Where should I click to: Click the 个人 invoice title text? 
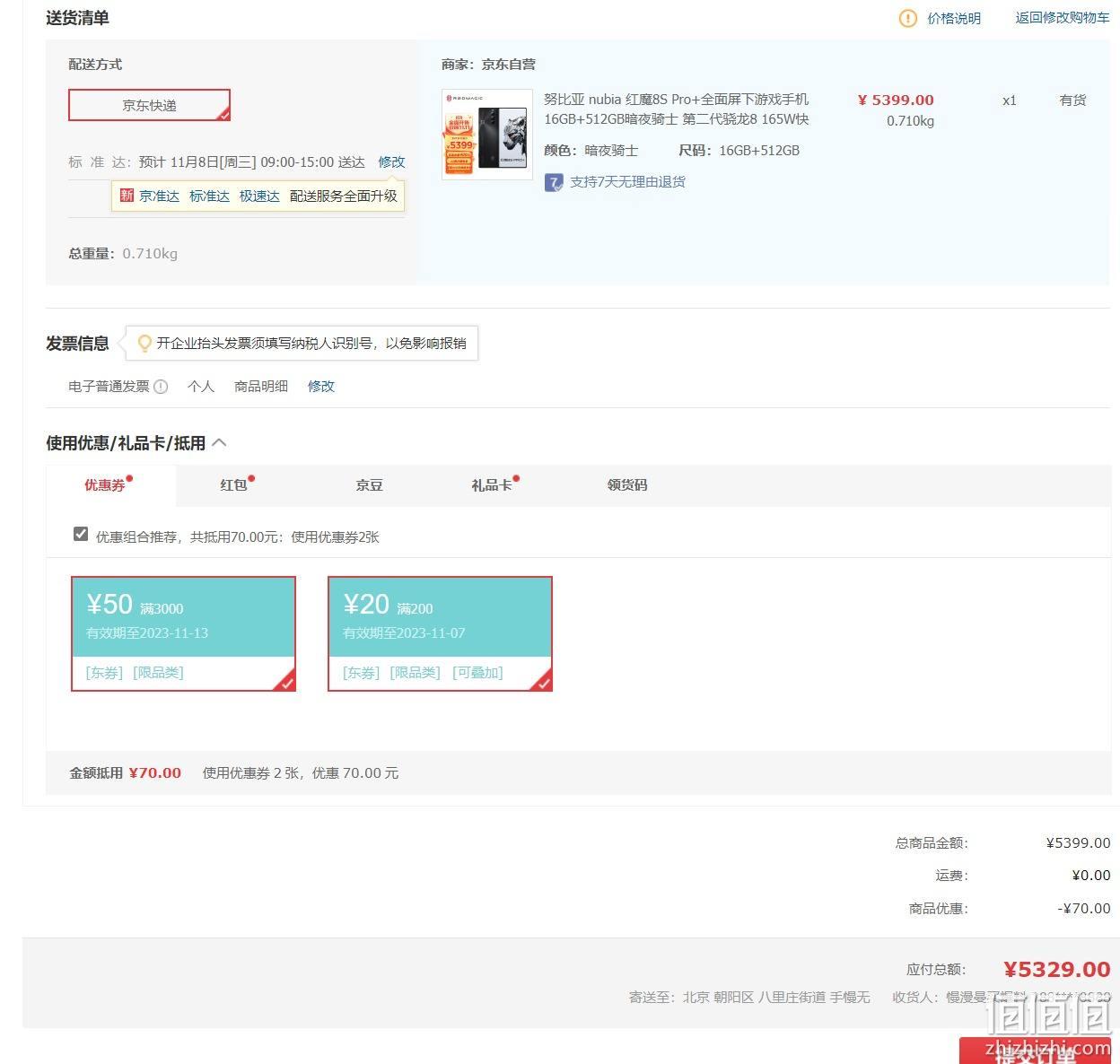tap(201, 387)
